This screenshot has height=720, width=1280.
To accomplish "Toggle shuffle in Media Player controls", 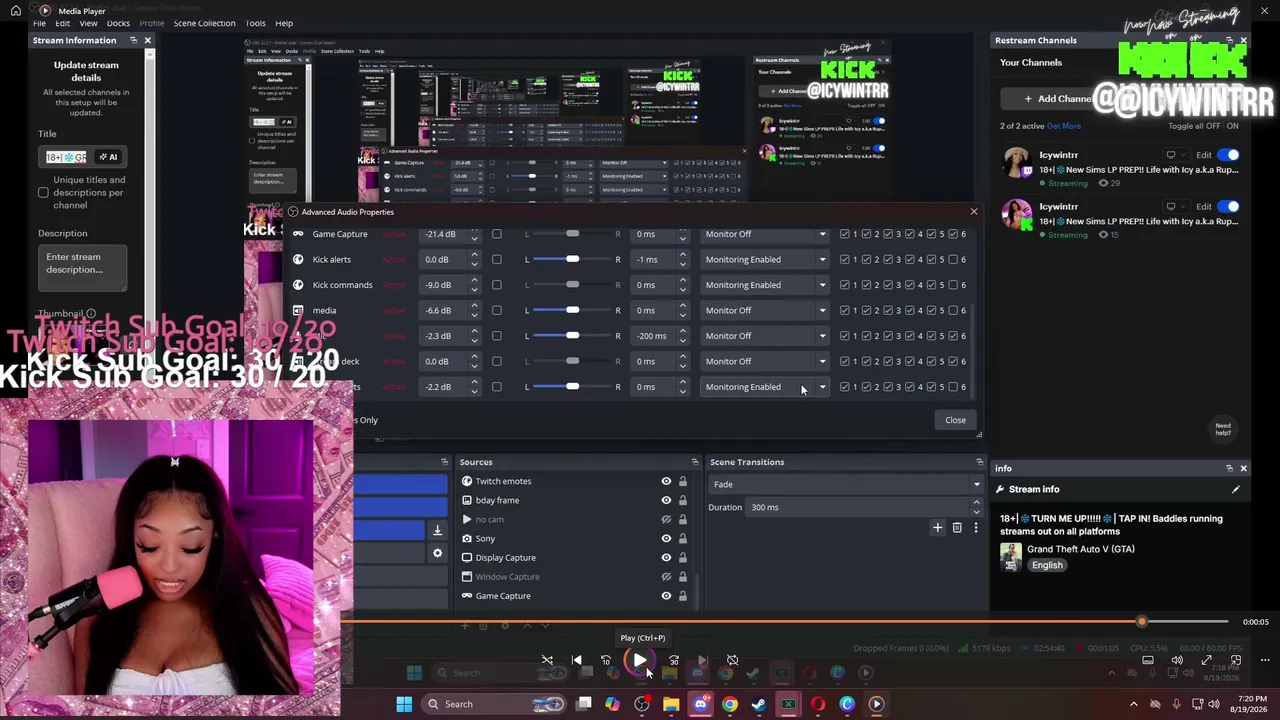I will pyautogui.click(x=547, y=660).
